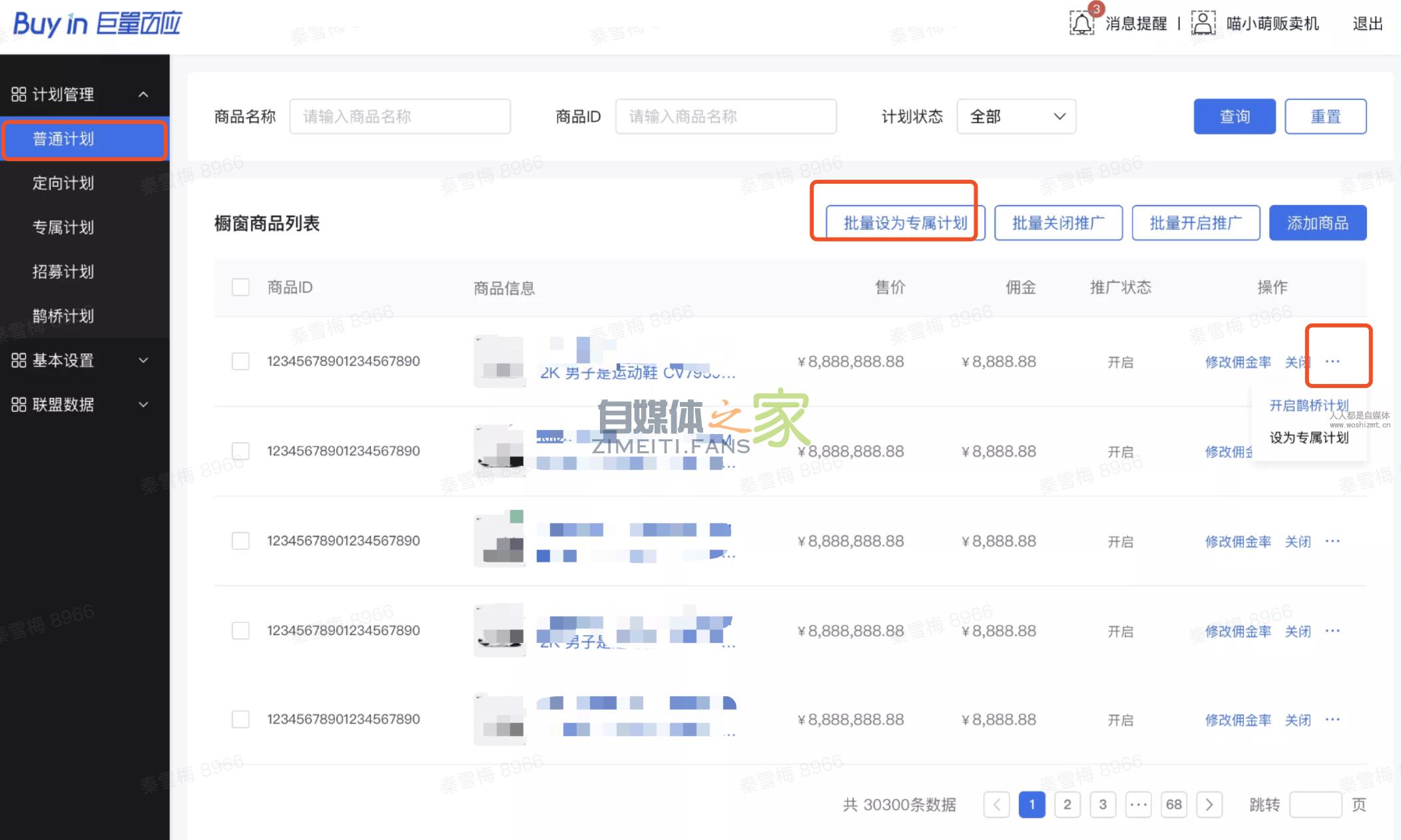Expand the 基本设置 sidebar section
1401x840 pixels.
point(143,360)
